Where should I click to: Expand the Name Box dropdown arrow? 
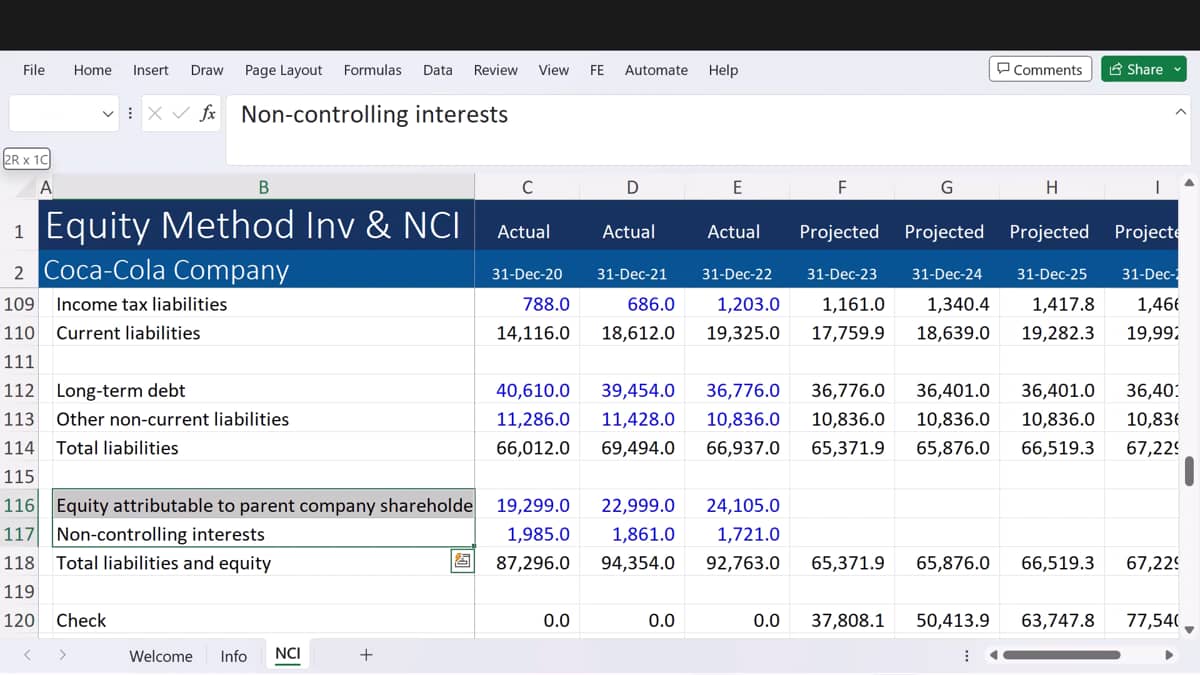pos(108,114)
